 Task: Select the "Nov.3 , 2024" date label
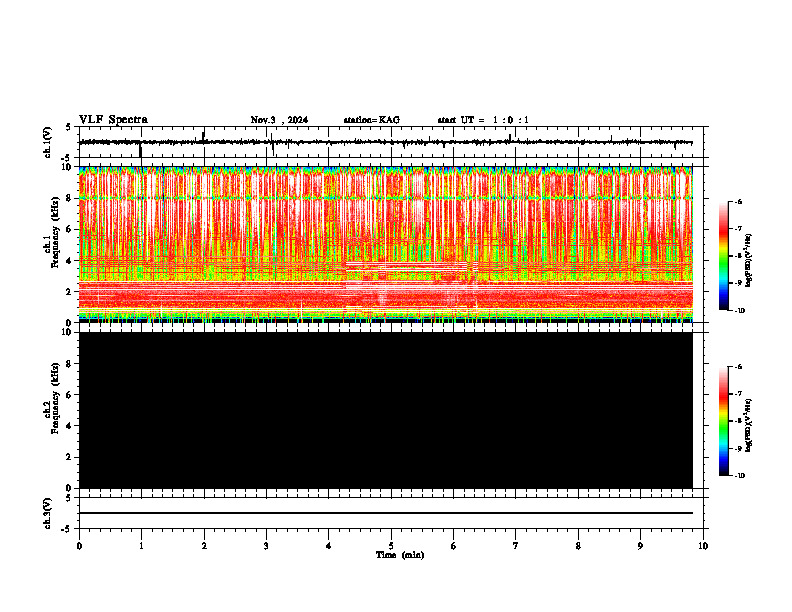[x=279, y=120]
